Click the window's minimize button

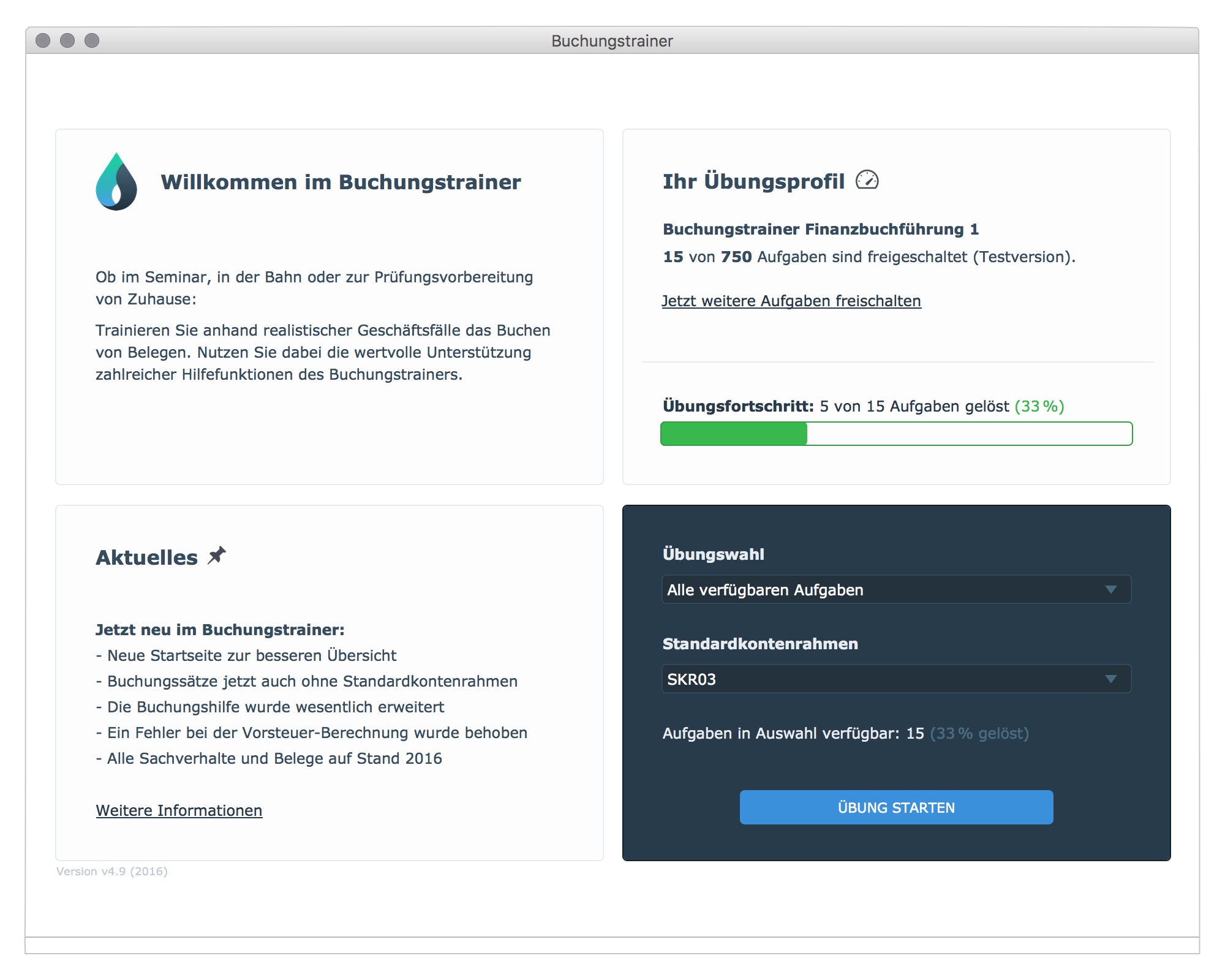coord(67,40)
